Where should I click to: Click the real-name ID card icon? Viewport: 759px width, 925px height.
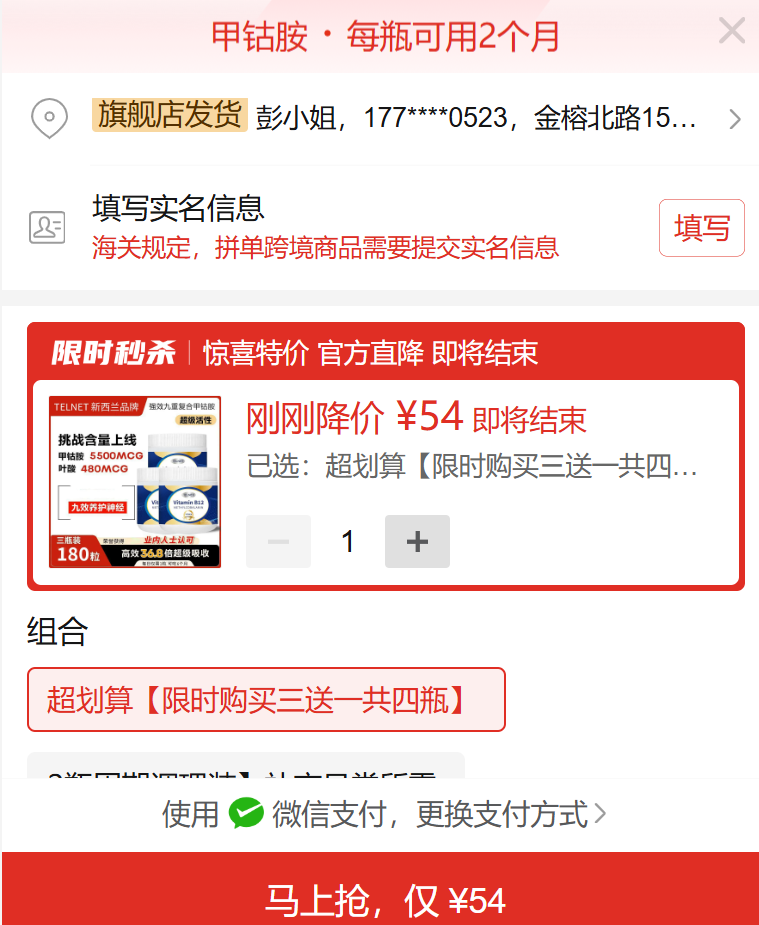[x=47, y=227]
